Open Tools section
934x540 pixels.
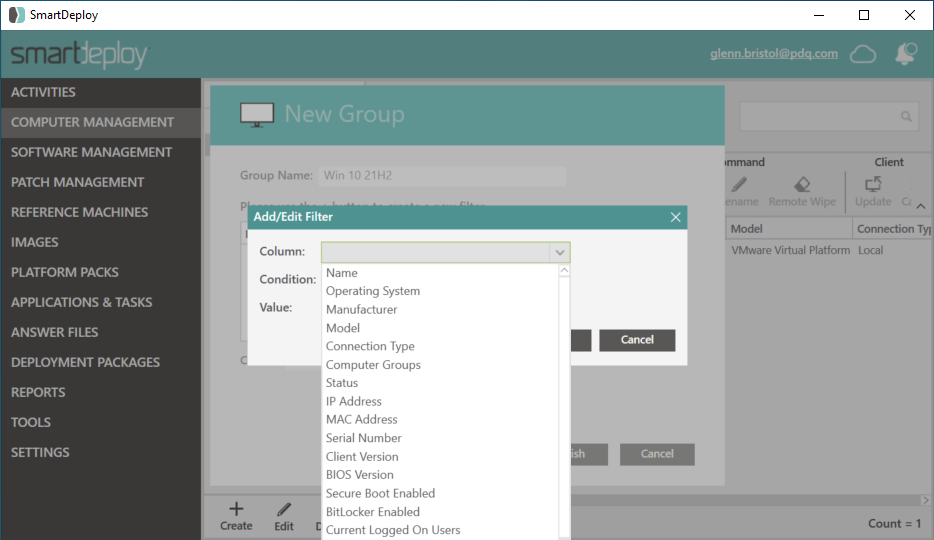pos(101,423)
